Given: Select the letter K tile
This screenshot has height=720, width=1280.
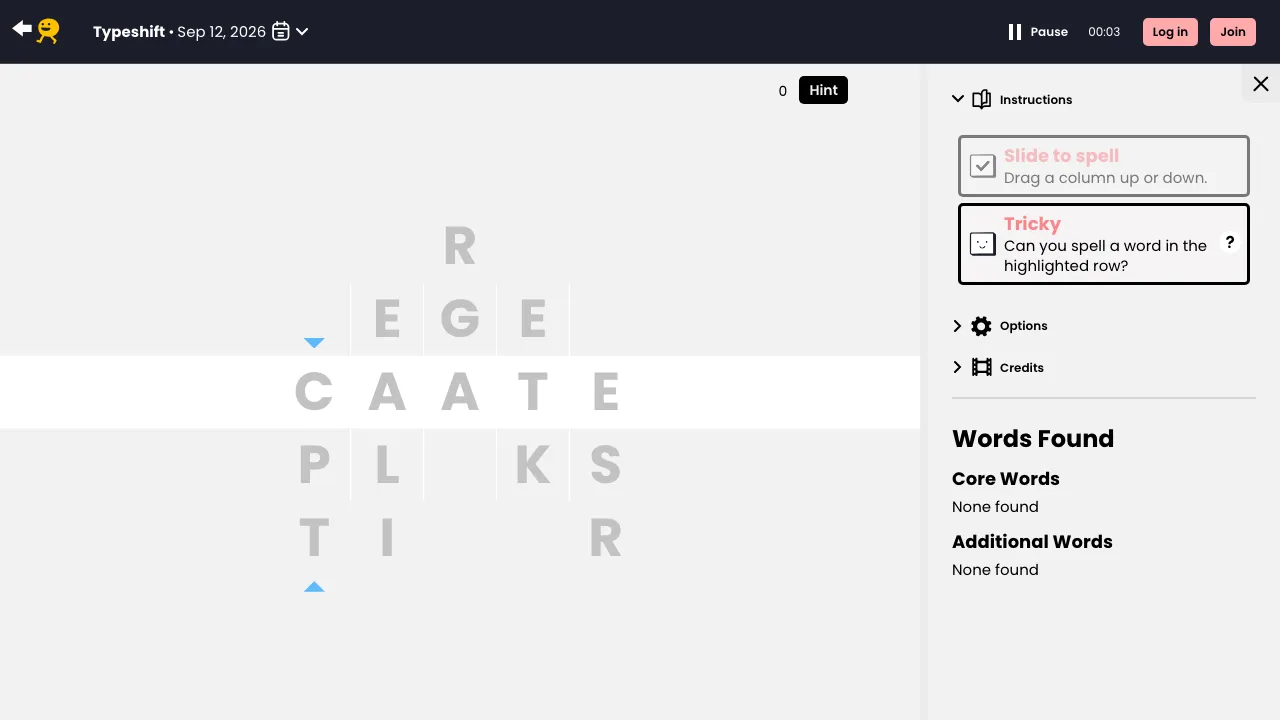Looking at the screenshot, I should pyautogui.click(x=533, y=465).
